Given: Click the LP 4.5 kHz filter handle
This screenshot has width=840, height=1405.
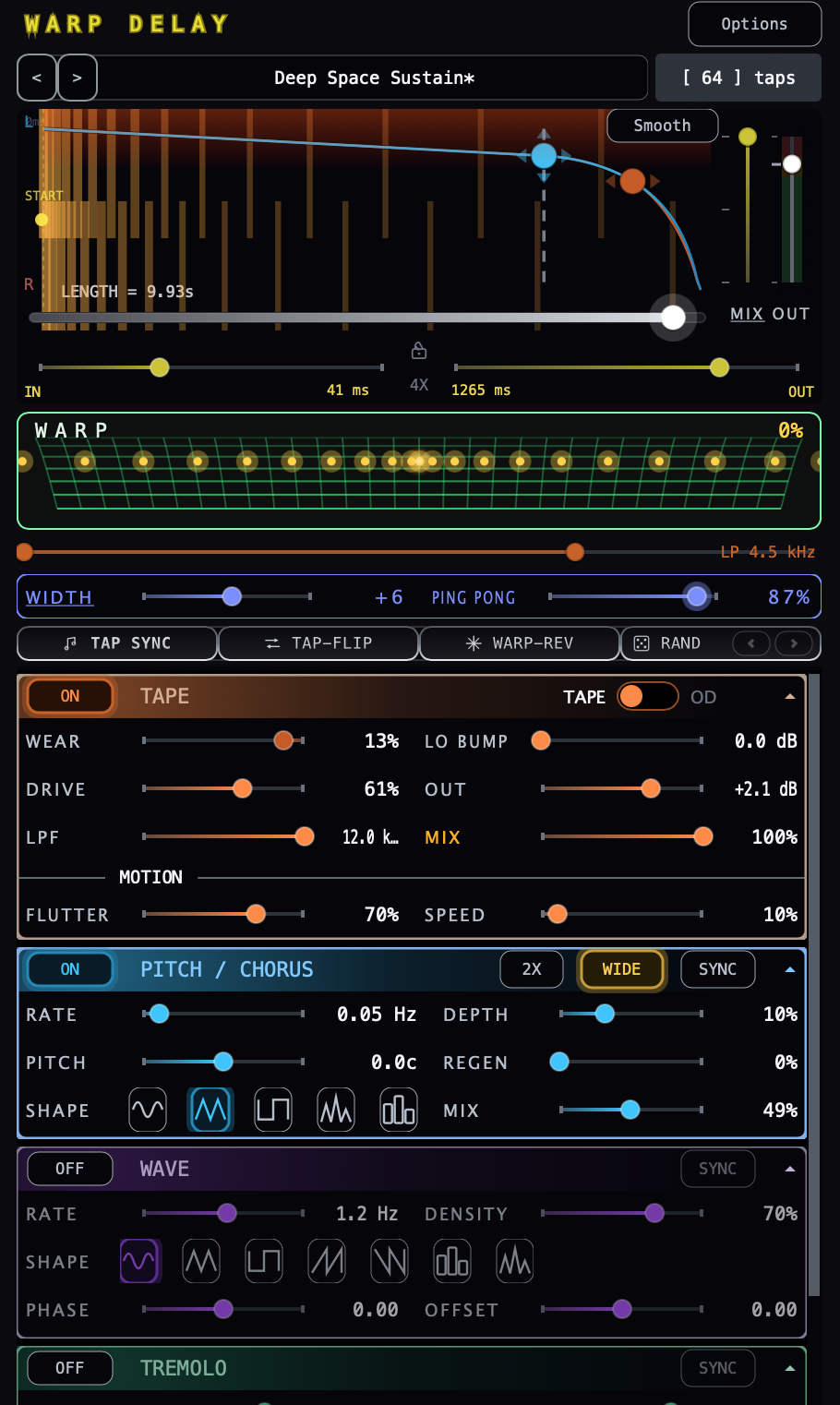Looking at the screenshot, I should [575, 552].
